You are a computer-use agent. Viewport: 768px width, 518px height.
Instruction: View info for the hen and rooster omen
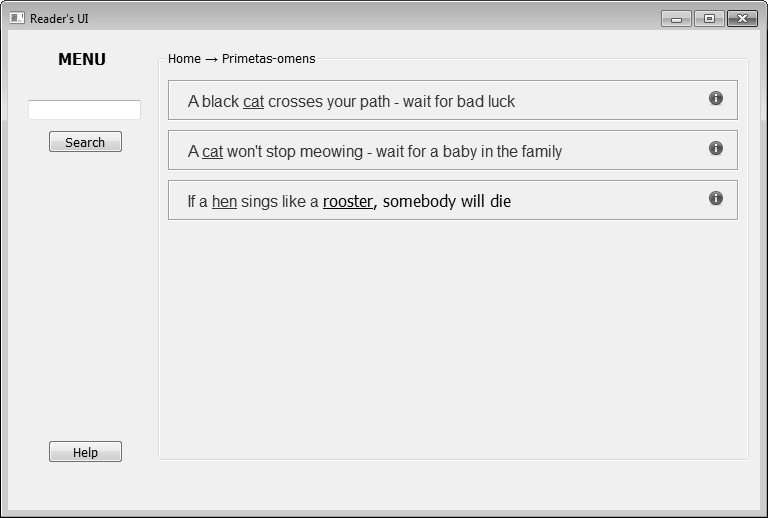(716, 198)
